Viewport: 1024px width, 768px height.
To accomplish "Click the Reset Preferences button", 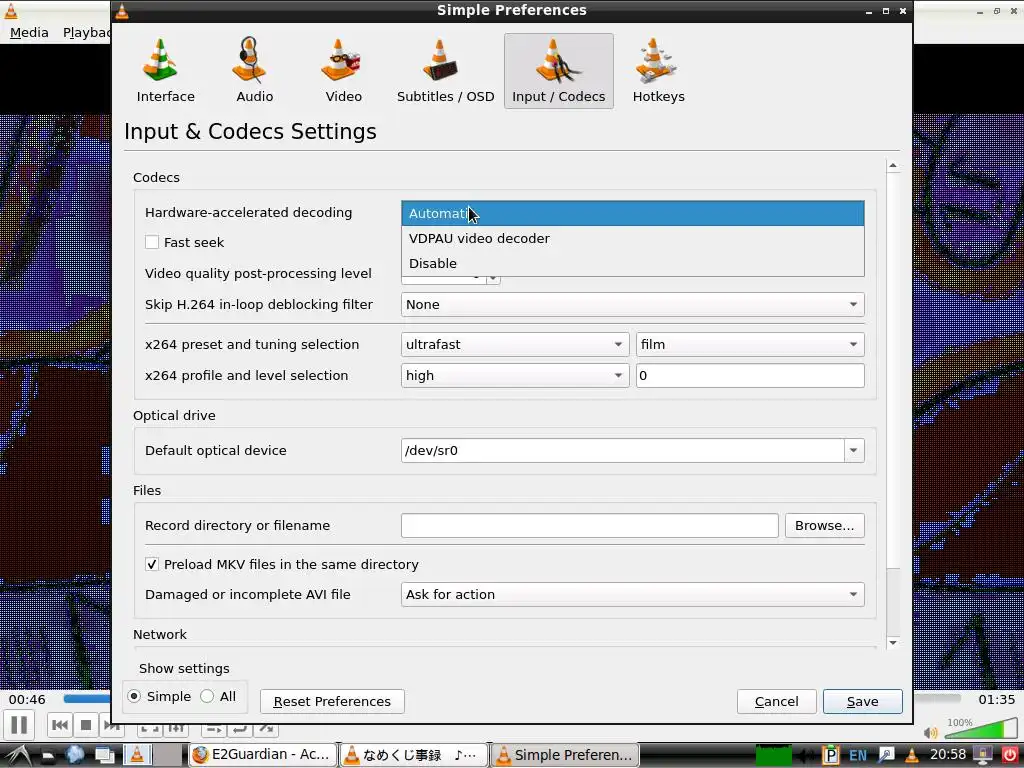I will (x=332, y=701).
